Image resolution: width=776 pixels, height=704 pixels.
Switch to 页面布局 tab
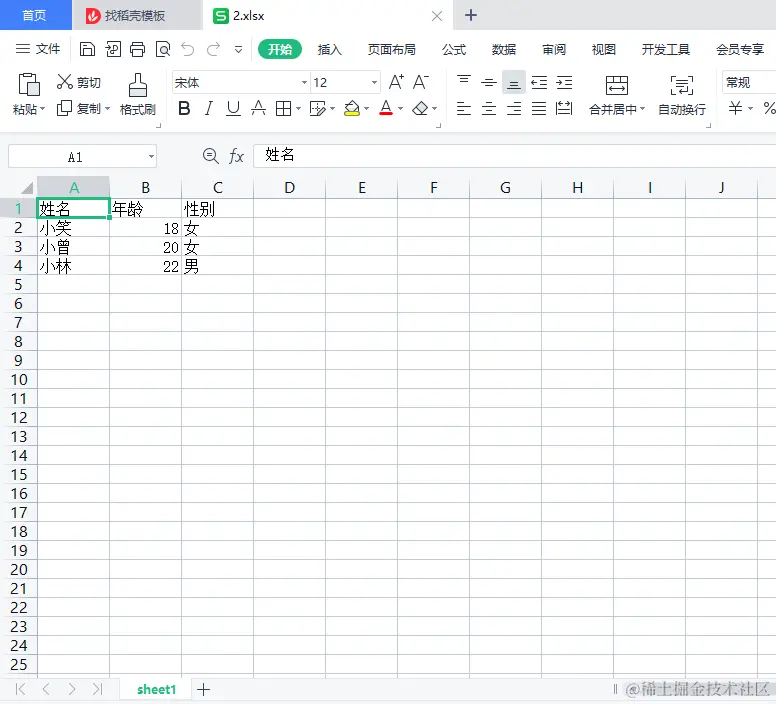coord(391,49)
